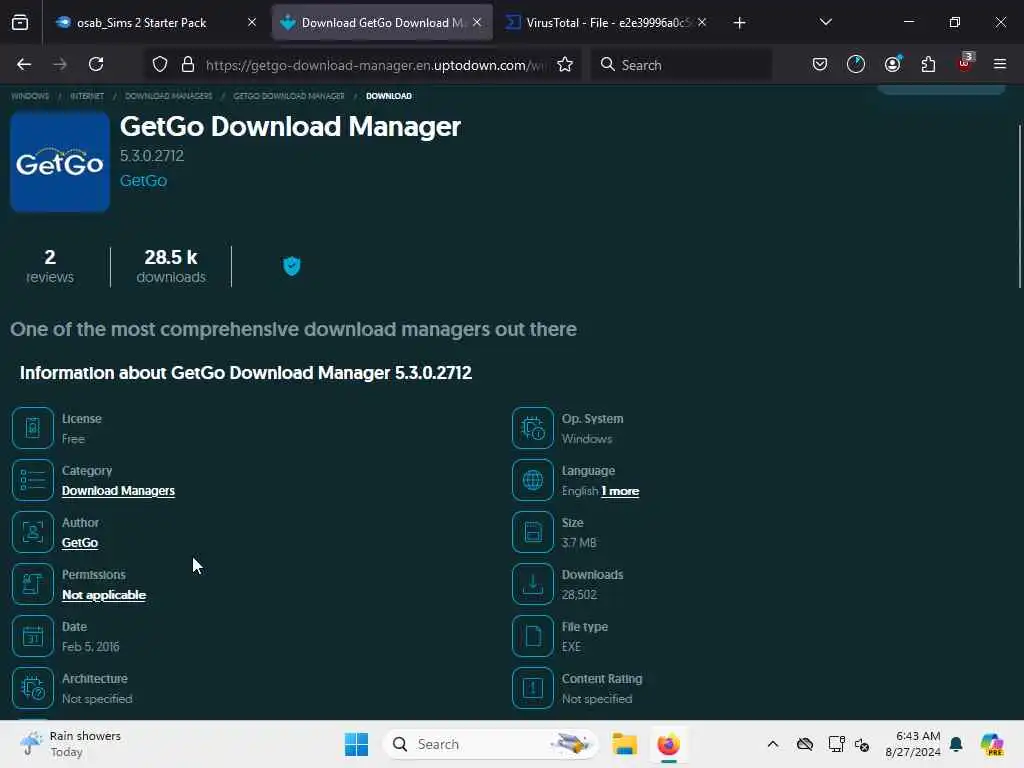The height and width of the screenshot is (768, 1024).
Task: Close the VirusTotal tab
Action: tap(701, 22)
